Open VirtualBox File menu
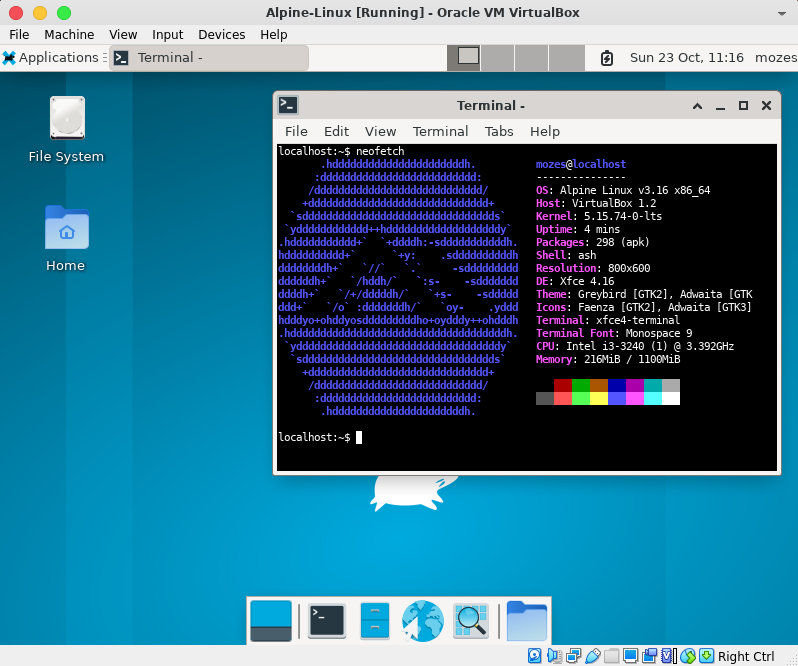798x666 pixels. tap(19, 35)
